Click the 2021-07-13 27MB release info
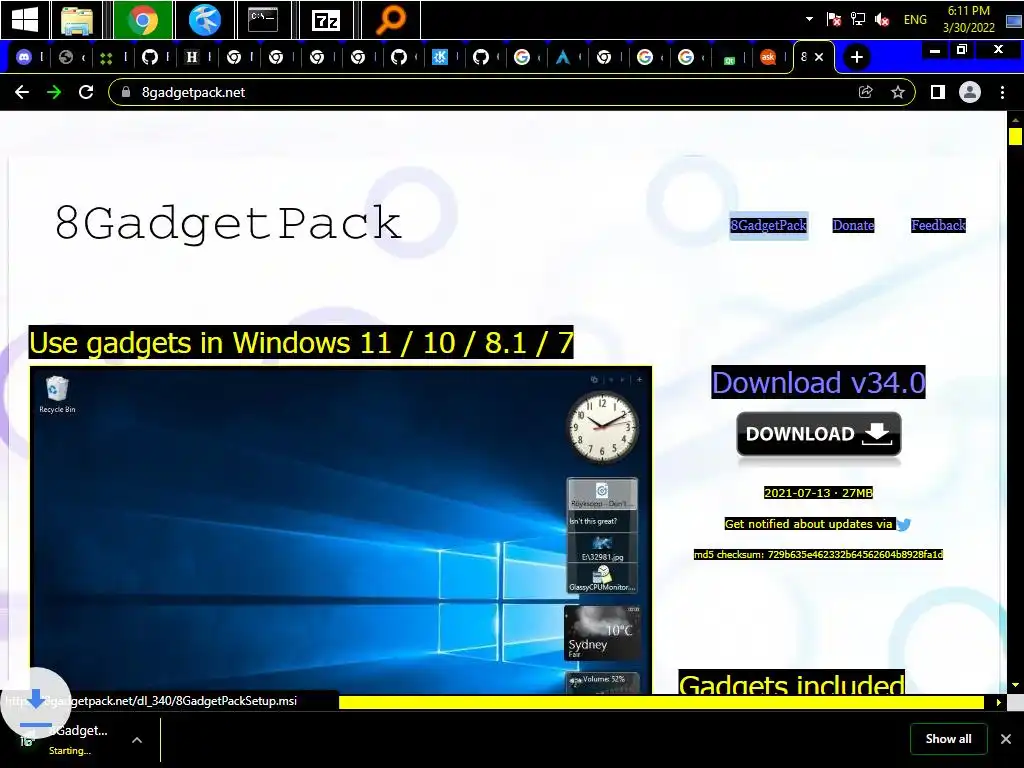This screenshot has height=768, width=1024. tap(818, 493)
